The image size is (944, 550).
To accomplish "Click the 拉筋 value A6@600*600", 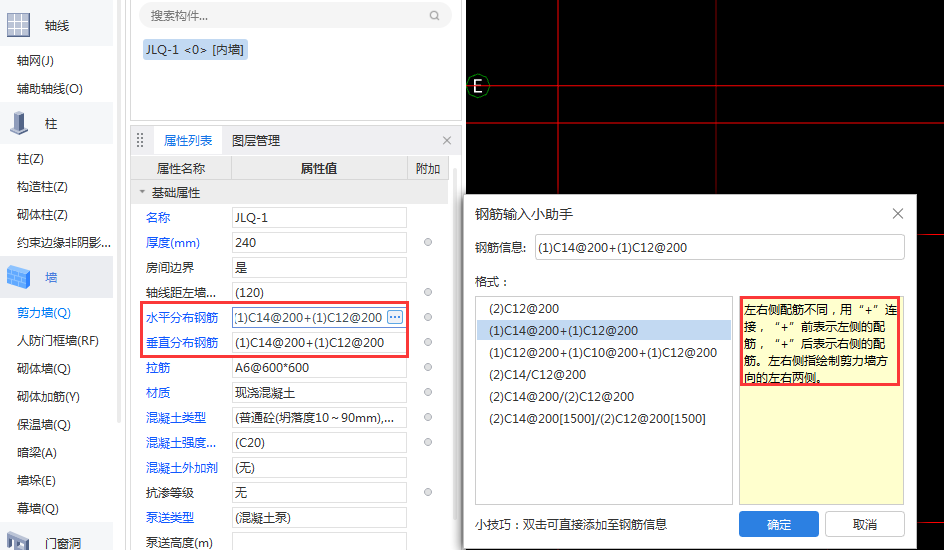I will pos(319,367).
